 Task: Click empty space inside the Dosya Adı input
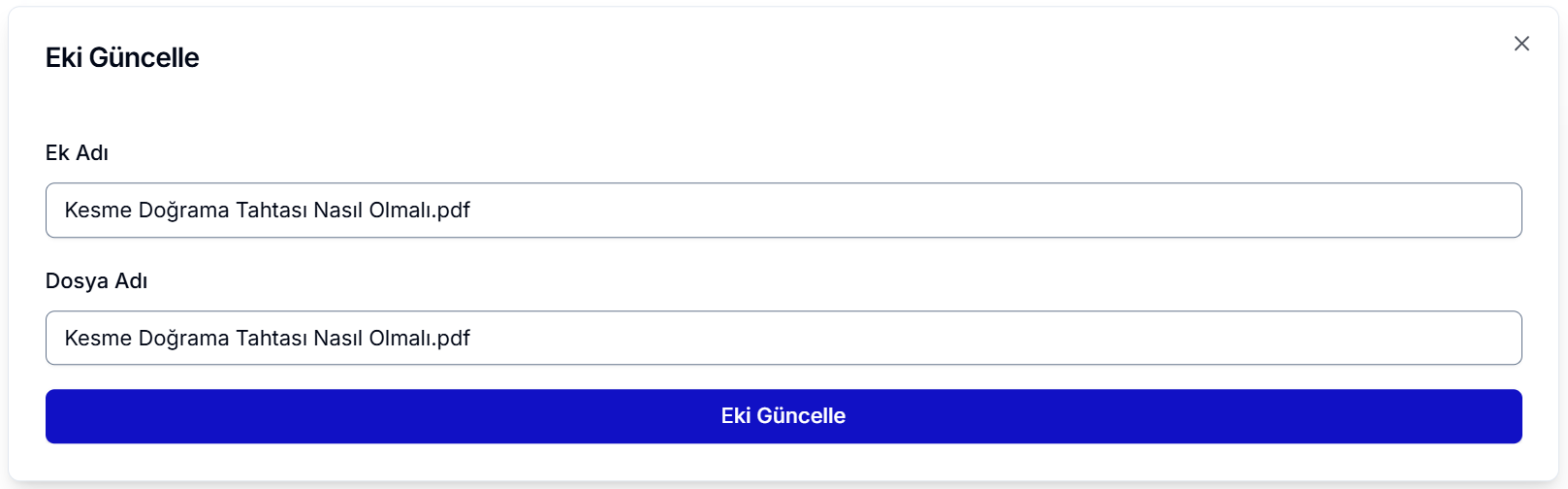point(970,339)
